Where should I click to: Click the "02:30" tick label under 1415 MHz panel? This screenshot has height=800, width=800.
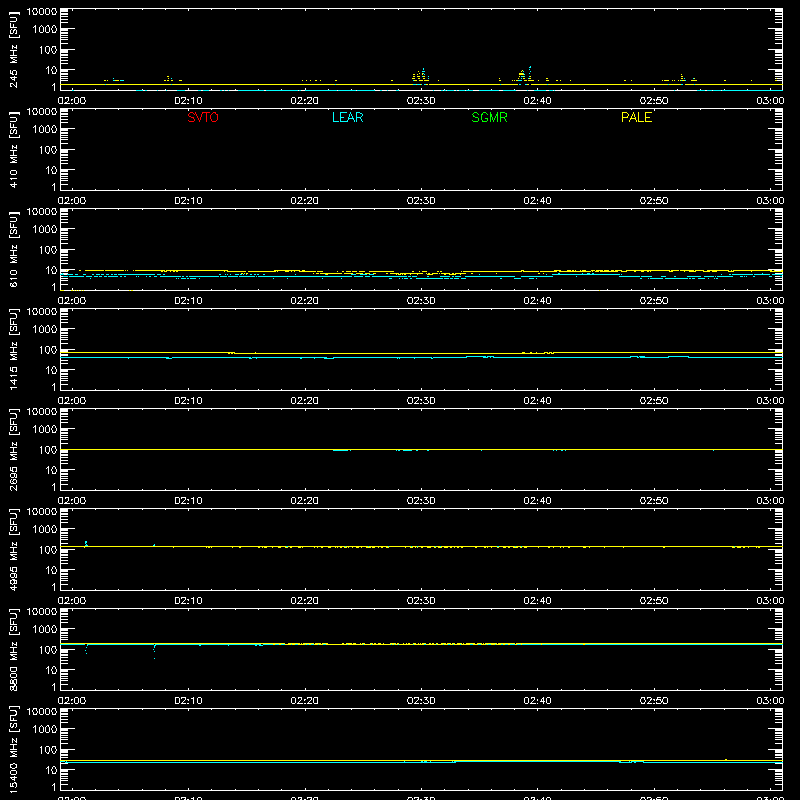421,401
